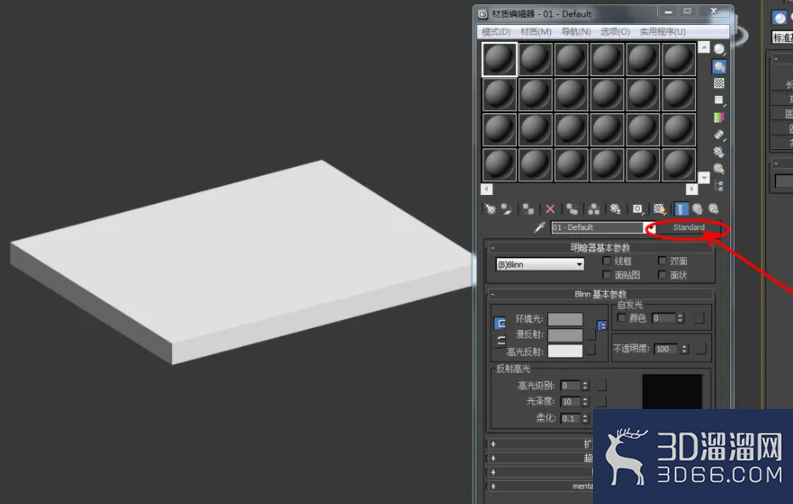Open the material name dropdown arrow

click(x=649, y=228)
